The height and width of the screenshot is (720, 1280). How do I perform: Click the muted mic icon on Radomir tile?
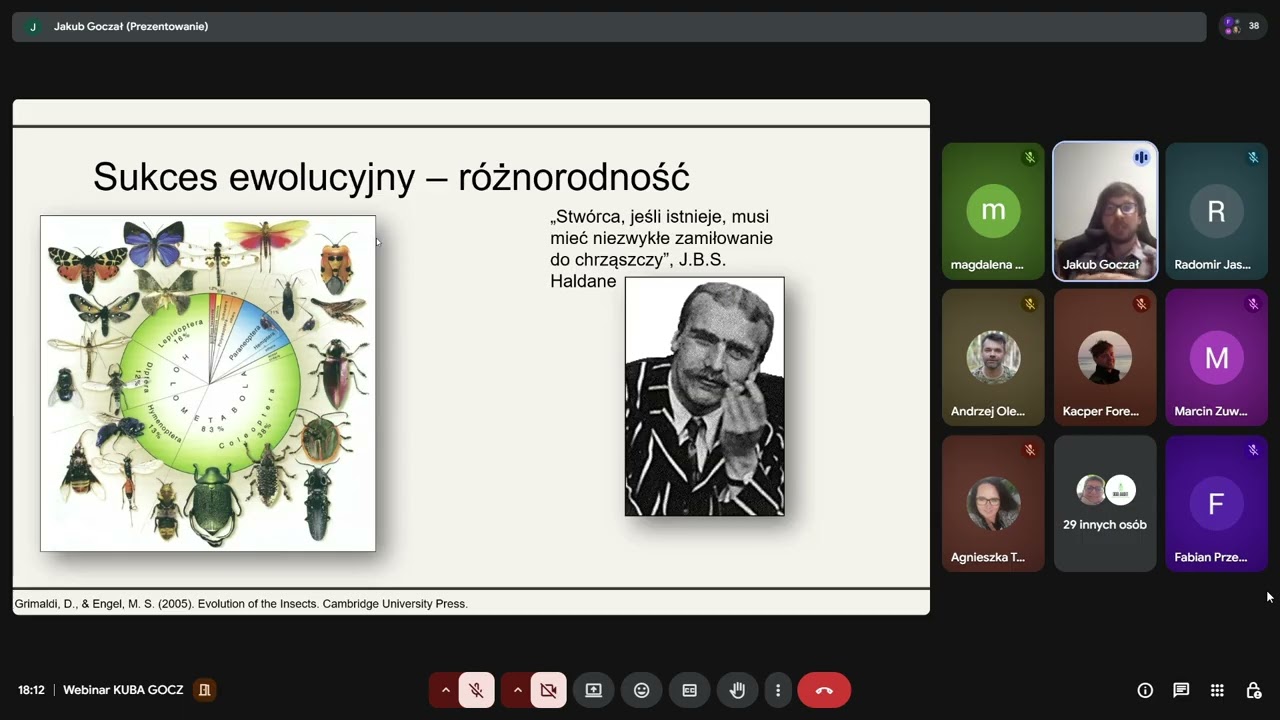click(1252, 158)
